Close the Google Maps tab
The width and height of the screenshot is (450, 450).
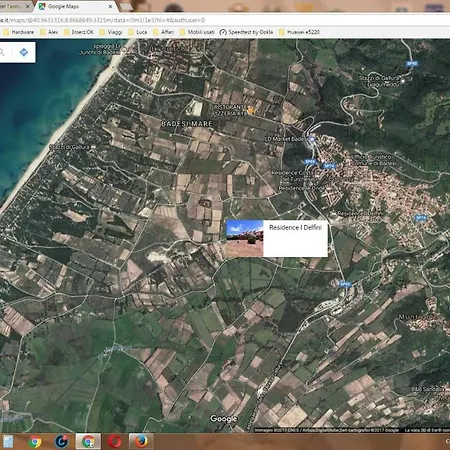pyautogui.click(x=110, y=6)
